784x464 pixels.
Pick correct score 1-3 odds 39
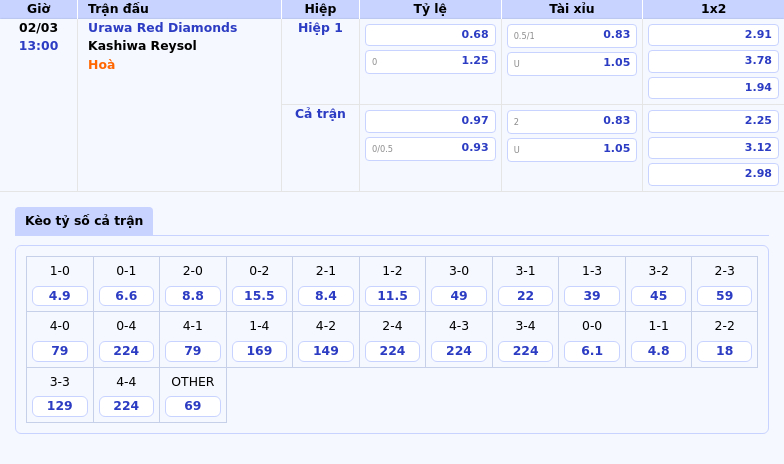point(592,296)
